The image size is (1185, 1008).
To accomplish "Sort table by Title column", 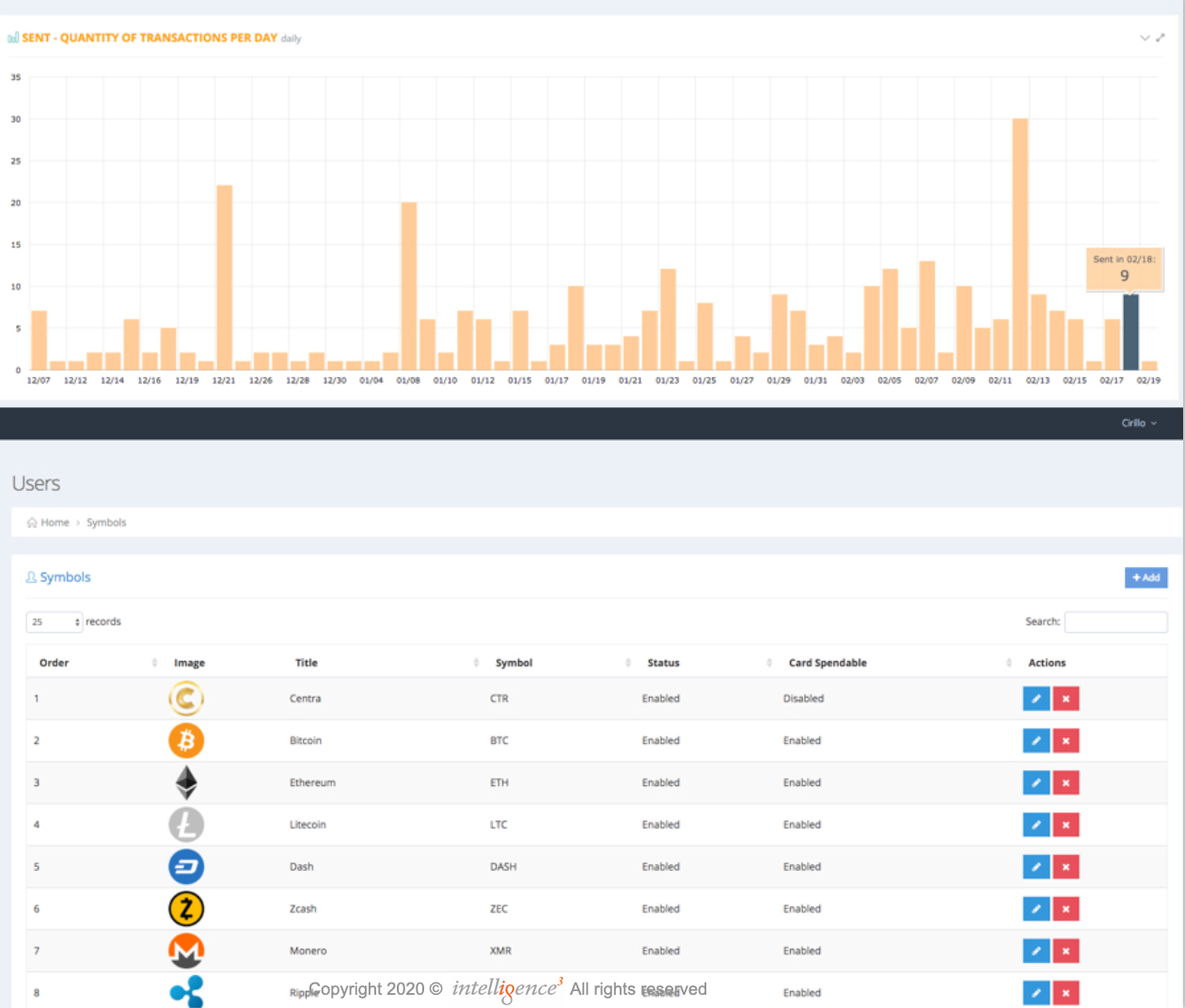I will pyautogui.click(x=307, y=663).
